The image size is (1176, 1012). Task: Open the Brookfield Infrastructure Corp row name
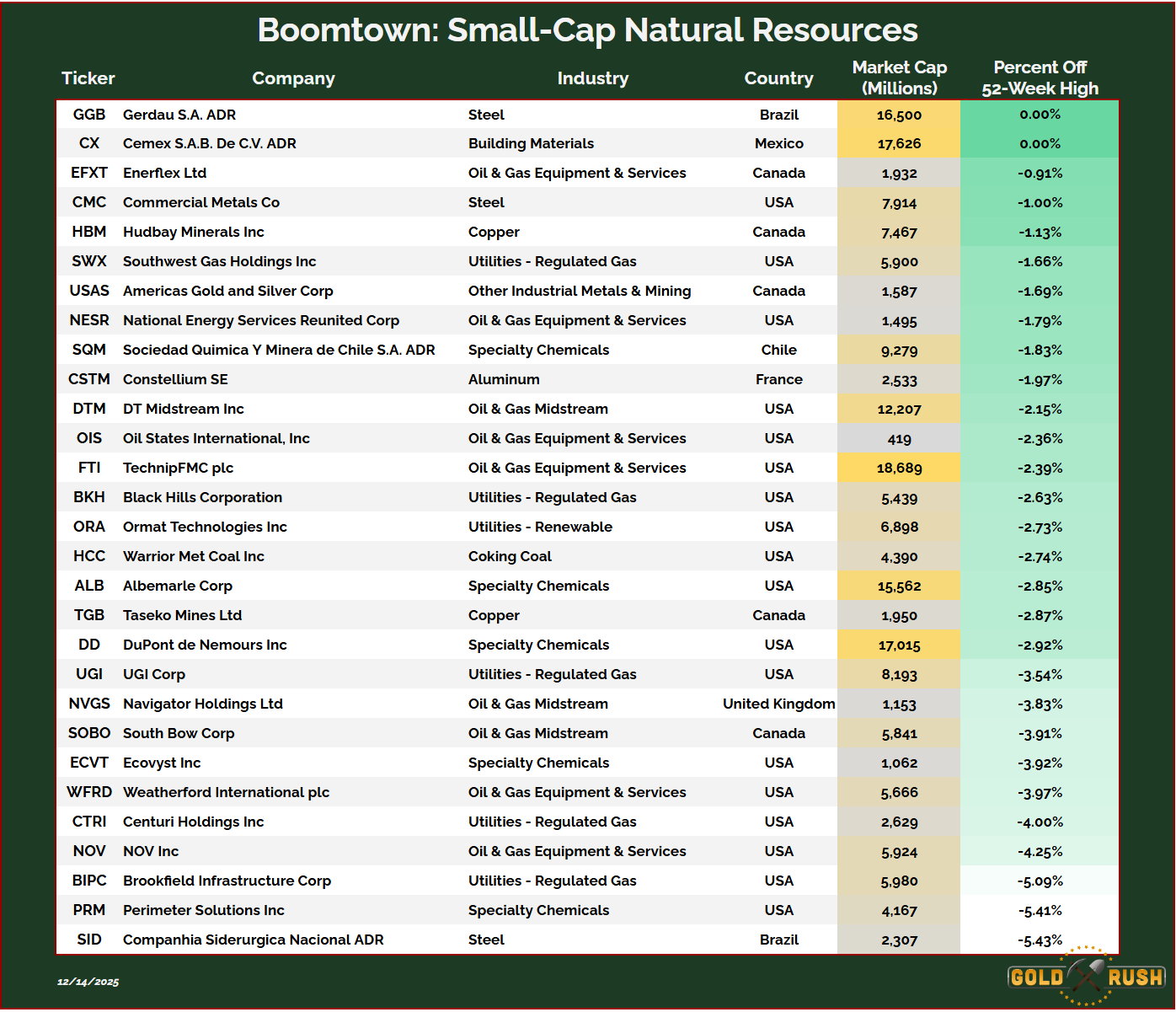(227, 881)
